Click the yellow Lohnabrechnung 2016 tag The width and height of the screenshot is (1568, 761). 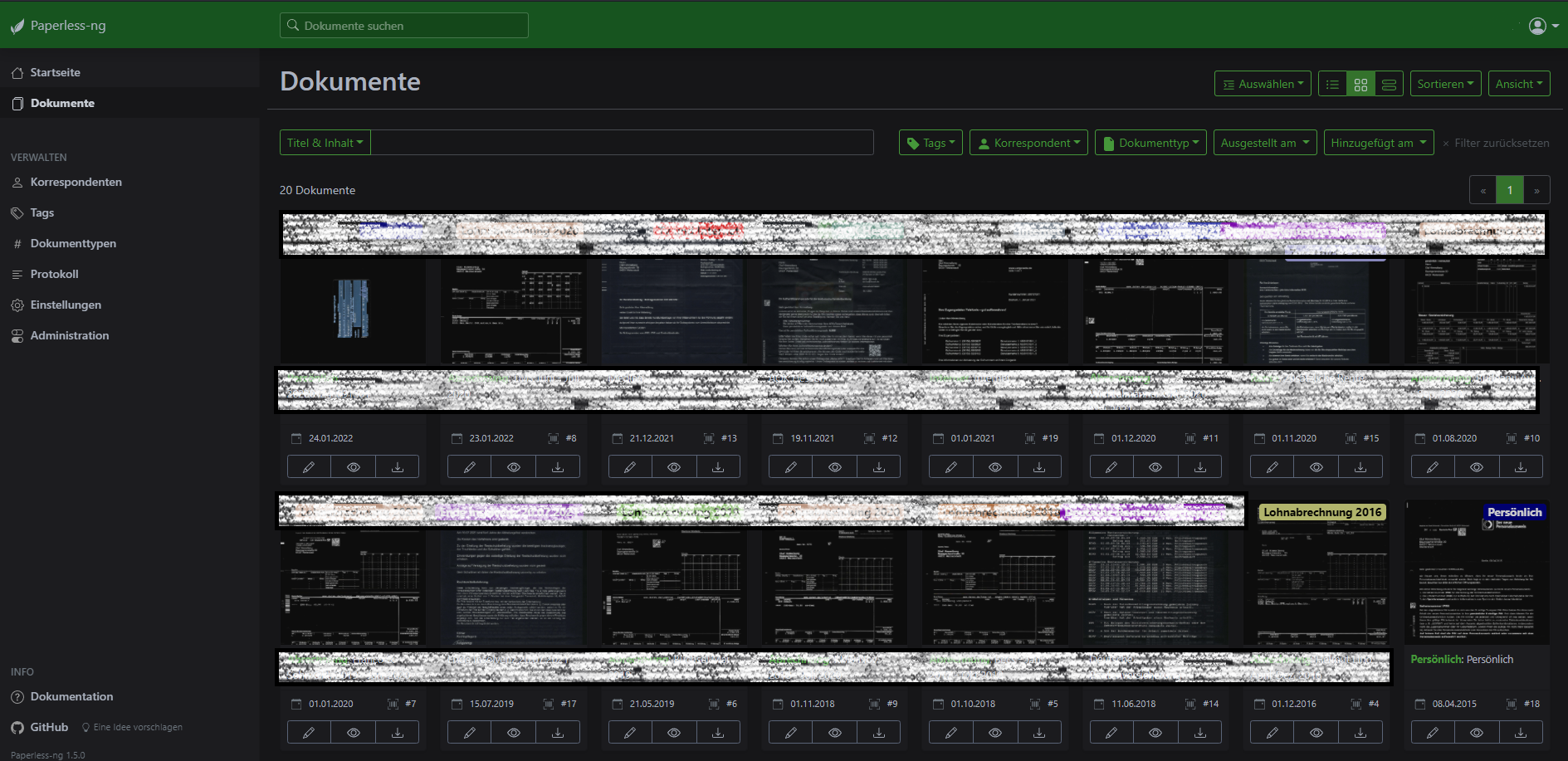pos(1322,512)
